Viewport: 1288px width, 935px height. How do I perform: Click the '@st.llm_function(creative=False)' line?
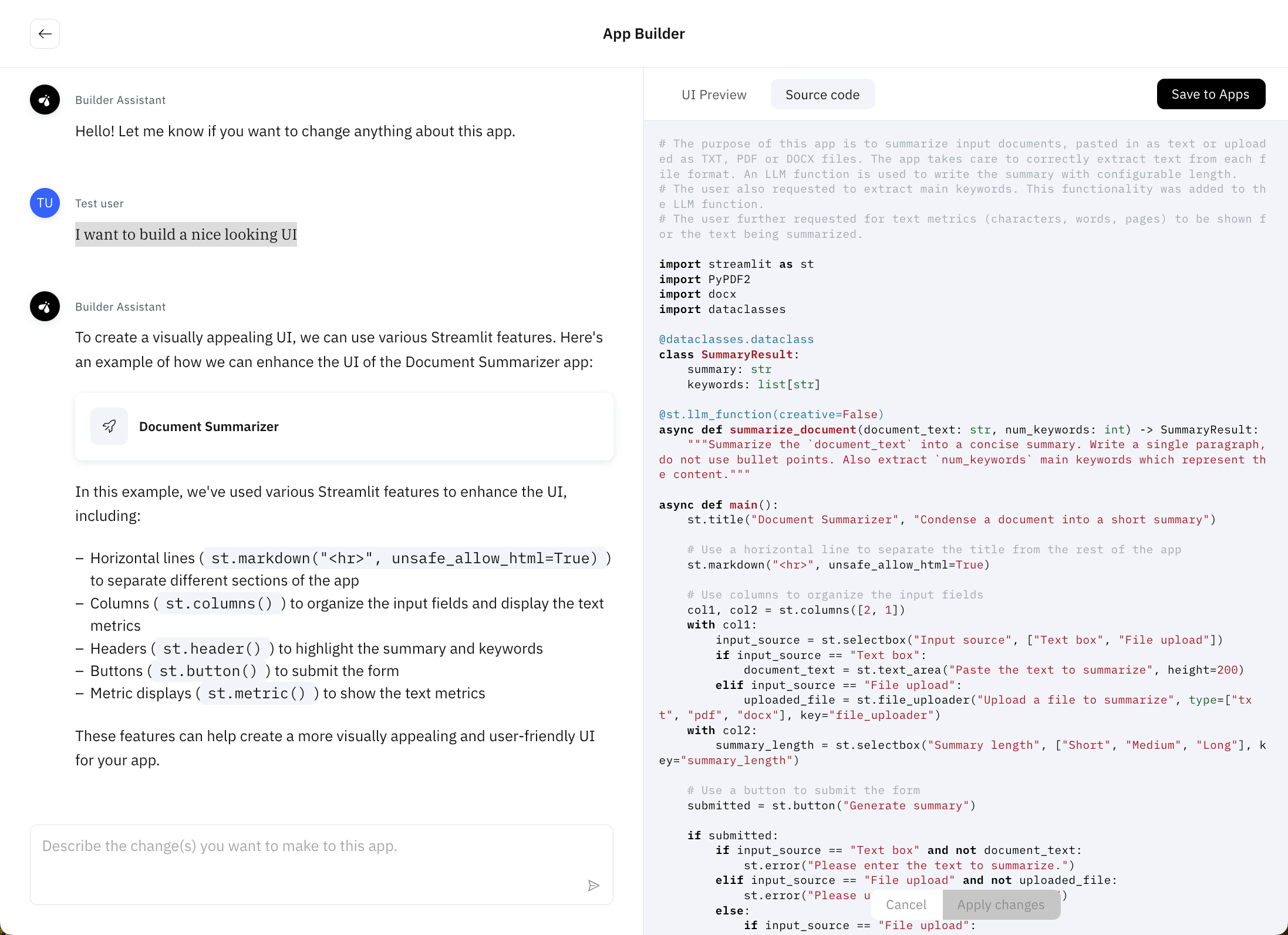click(771, 415)
